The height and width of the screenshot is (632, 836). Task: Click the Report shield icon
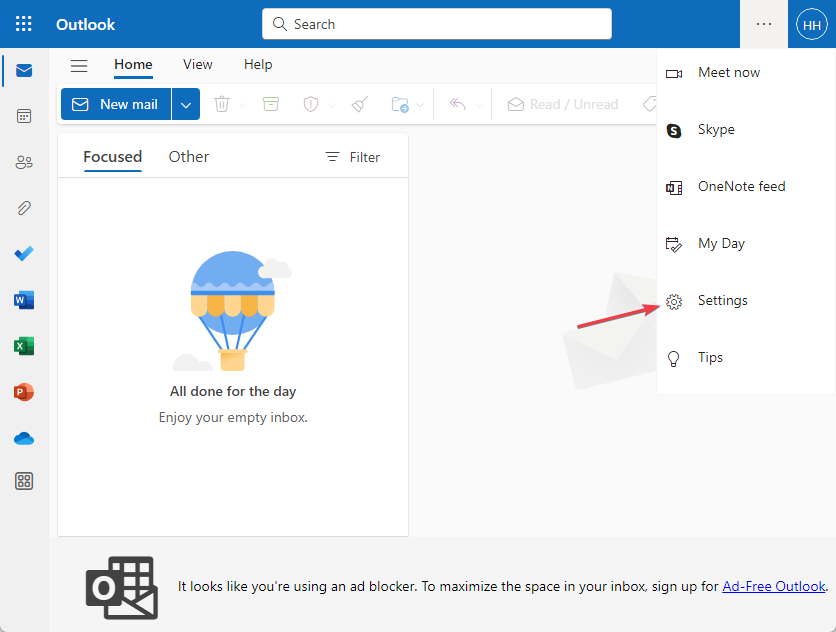click(311, 104)
